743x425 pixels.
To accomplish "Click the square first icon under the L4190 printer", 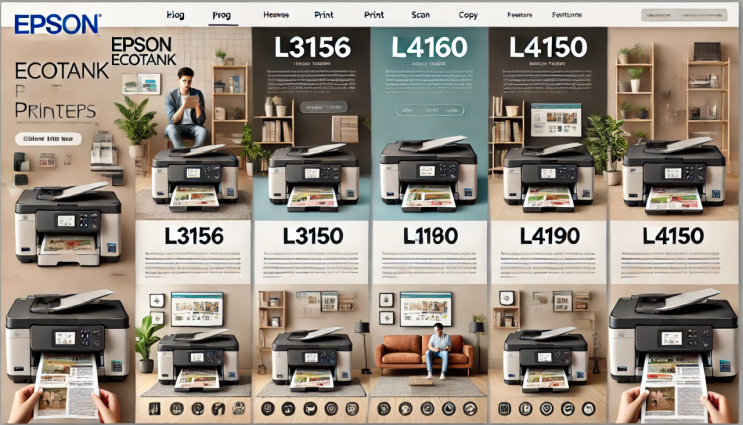I will 505,408.
